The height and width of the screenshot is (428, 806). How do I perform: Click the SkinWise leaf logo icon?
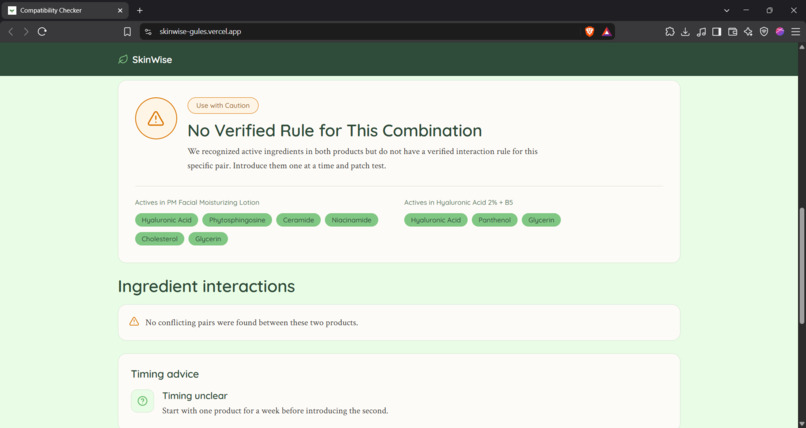click(123, 60)
